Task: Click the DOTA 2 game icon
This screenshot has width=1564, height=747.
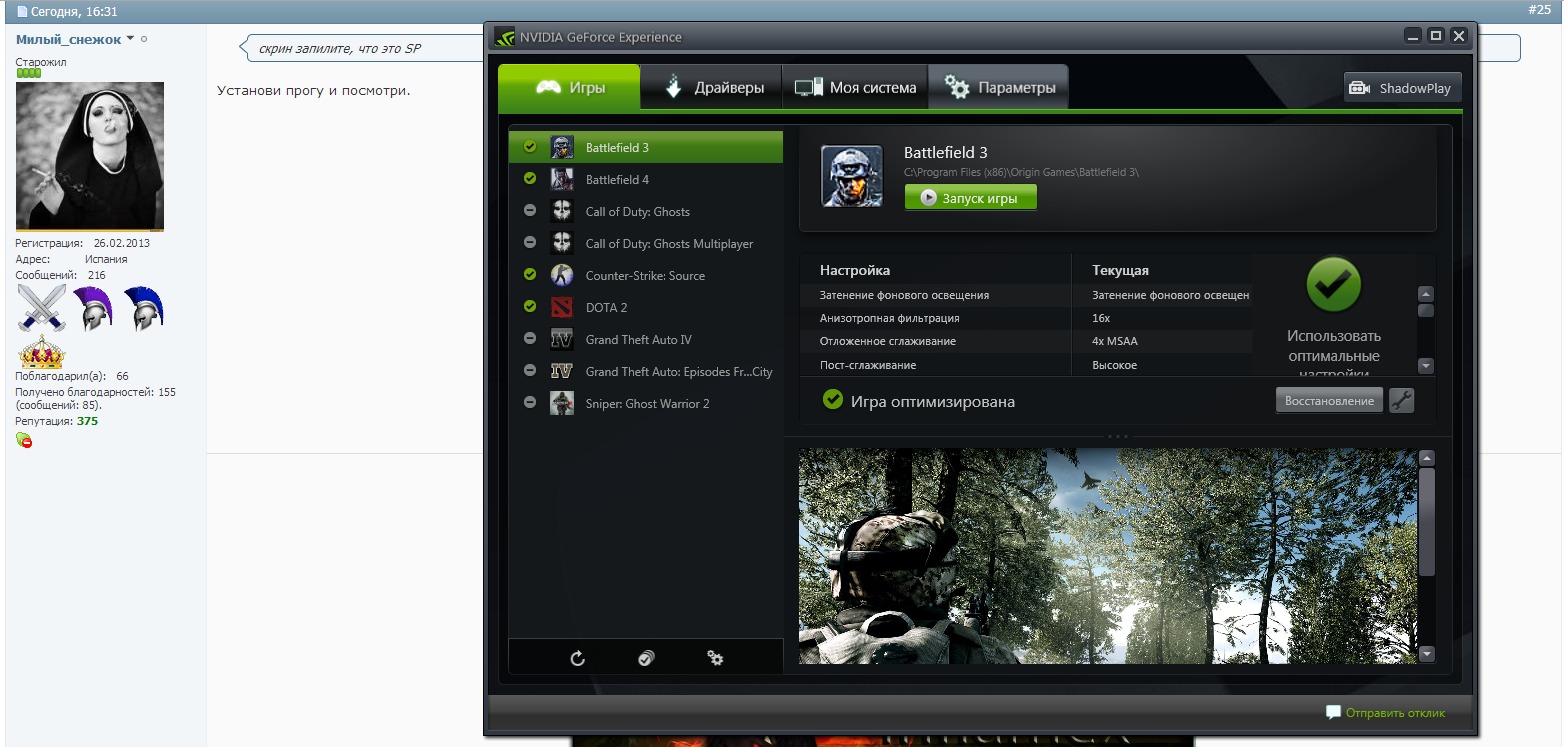Action: pos(562,308)
